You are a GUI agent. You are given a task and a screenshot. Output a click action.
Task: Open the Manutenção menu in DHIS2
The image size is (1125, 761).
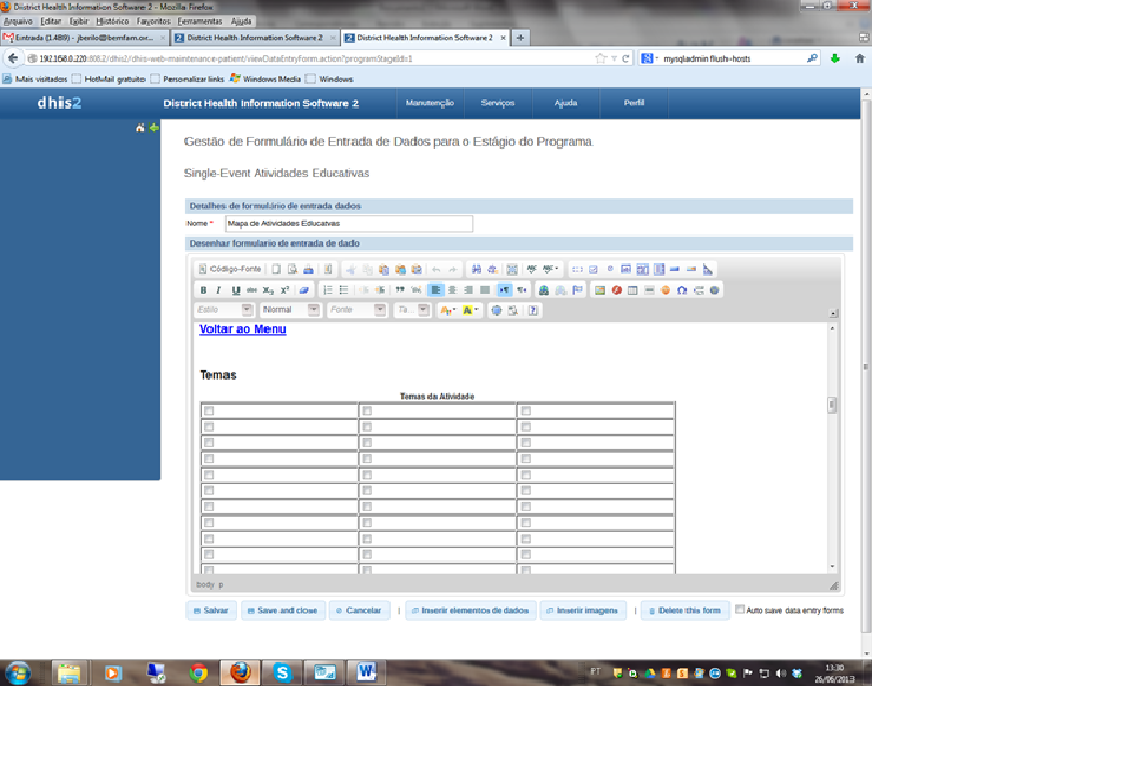coord(430,103)
